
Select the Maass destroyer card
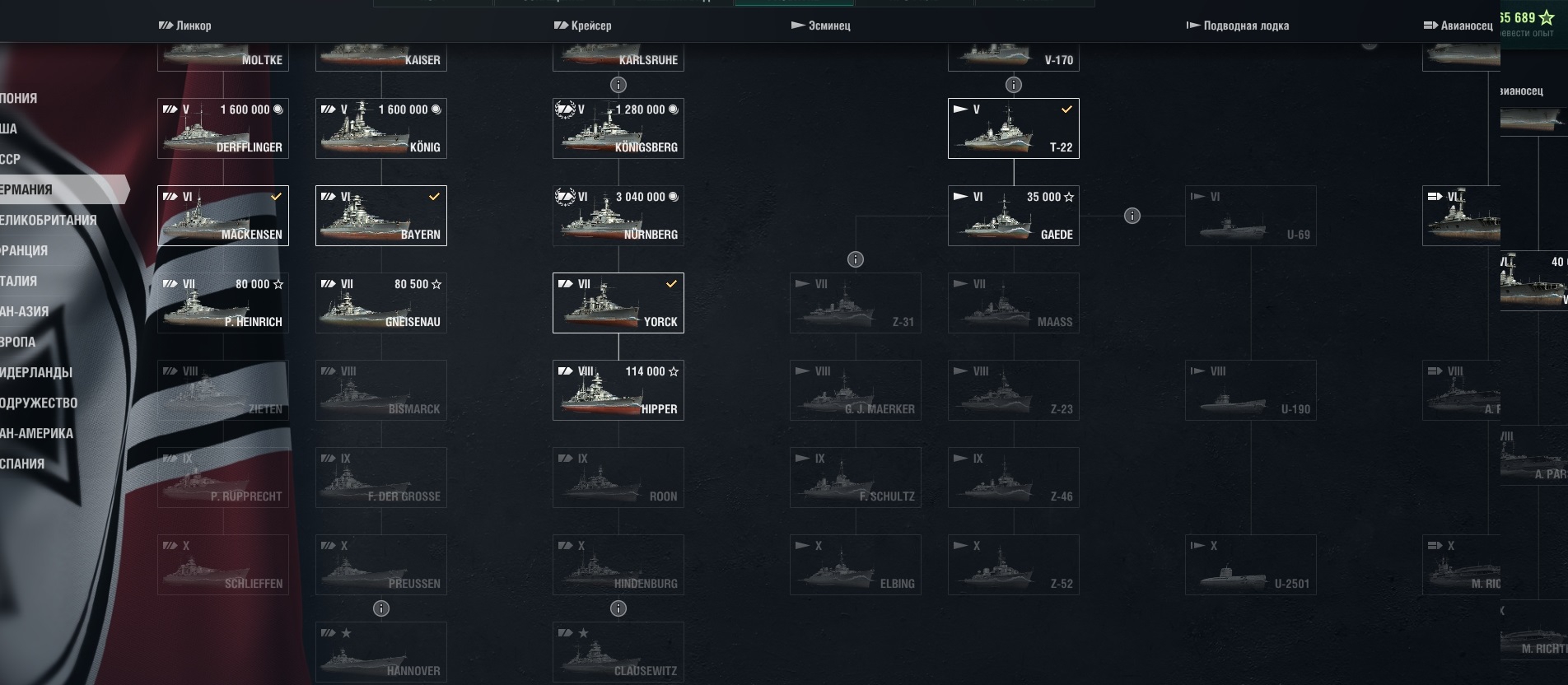1014,303
